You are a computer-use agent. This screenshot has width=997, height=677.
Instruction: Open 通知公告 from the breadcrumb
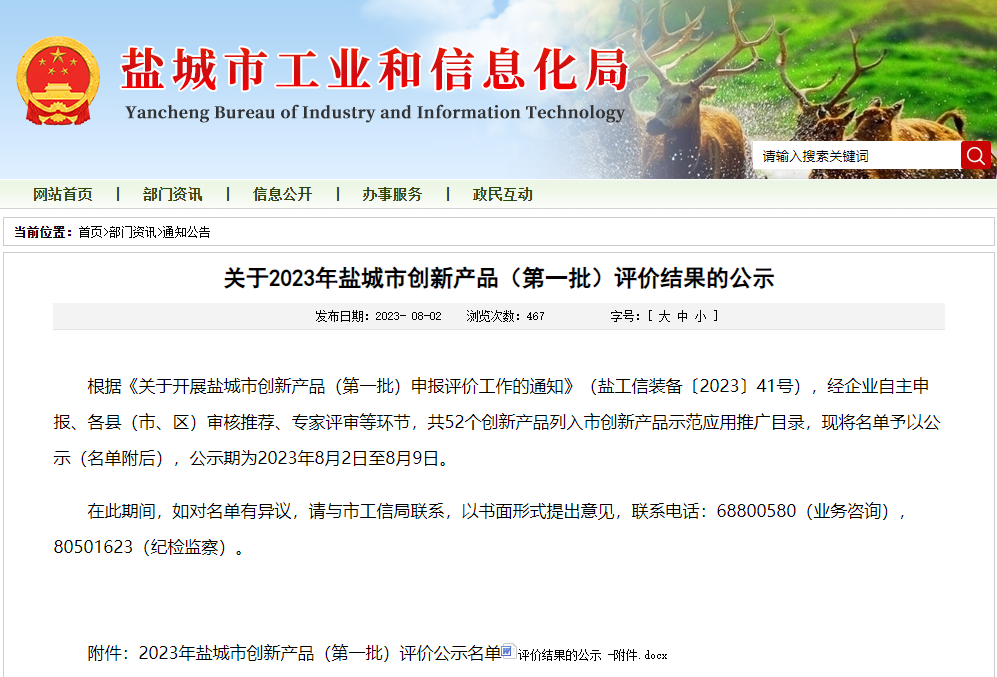pos(186,232)
